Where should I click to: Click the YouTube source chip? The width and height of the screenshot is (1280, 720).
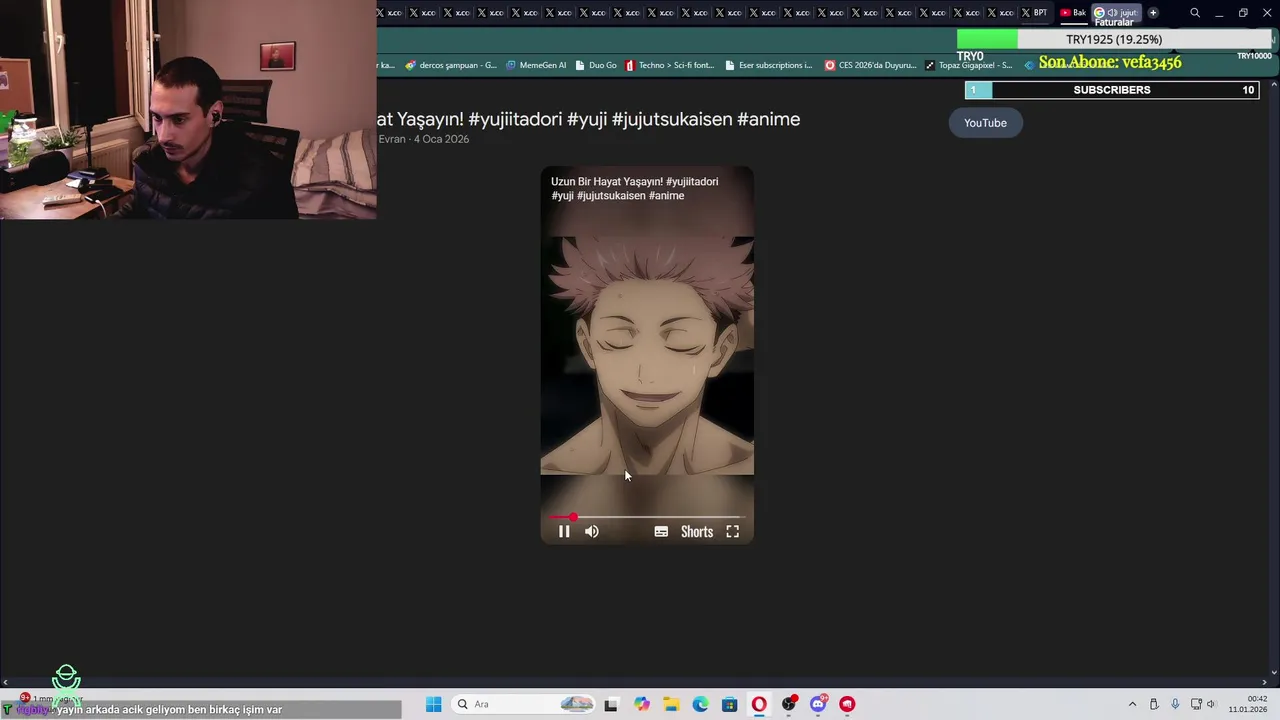[x=985, y=123]
